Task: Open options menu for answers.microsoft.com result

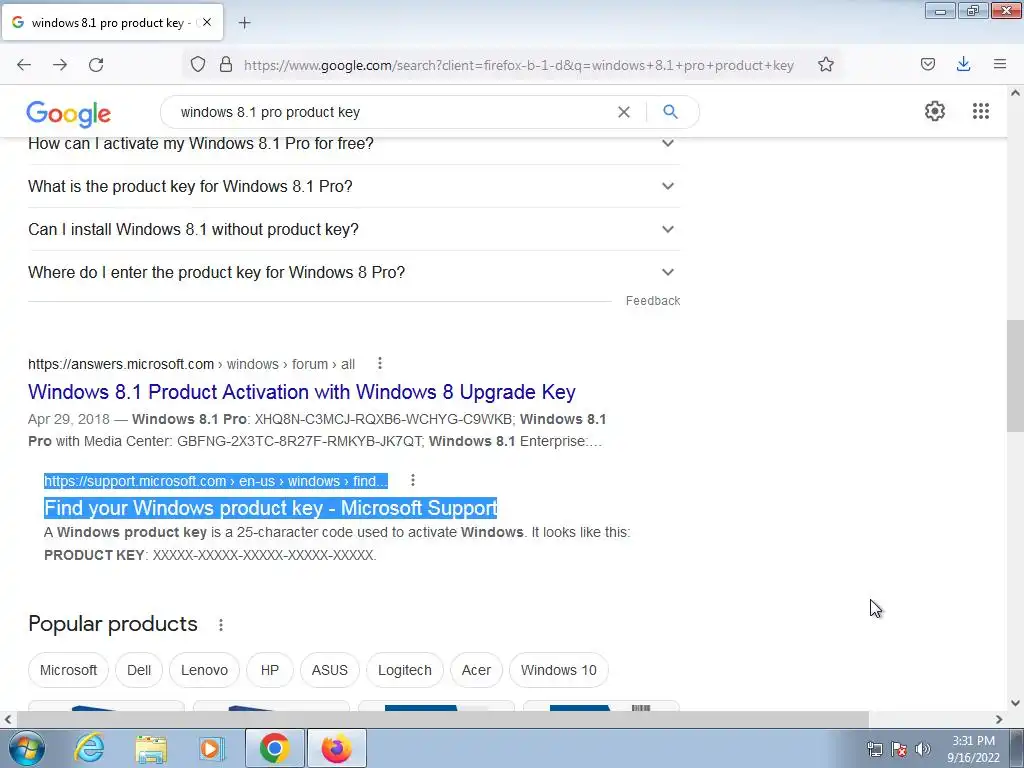Action: (379, 363)
